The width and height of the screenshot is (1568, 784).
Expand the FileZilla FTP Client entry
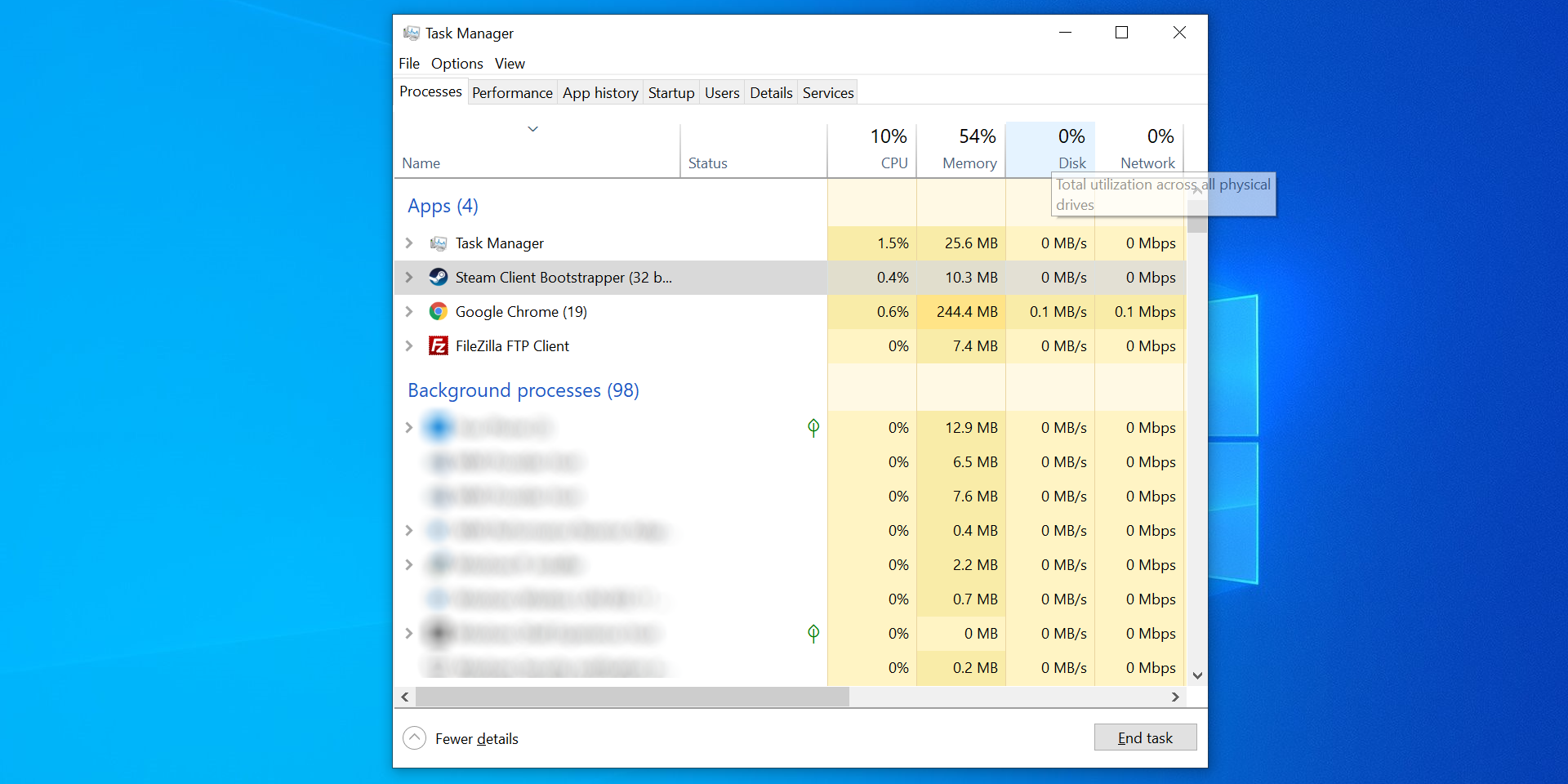(x=409, y=345)
